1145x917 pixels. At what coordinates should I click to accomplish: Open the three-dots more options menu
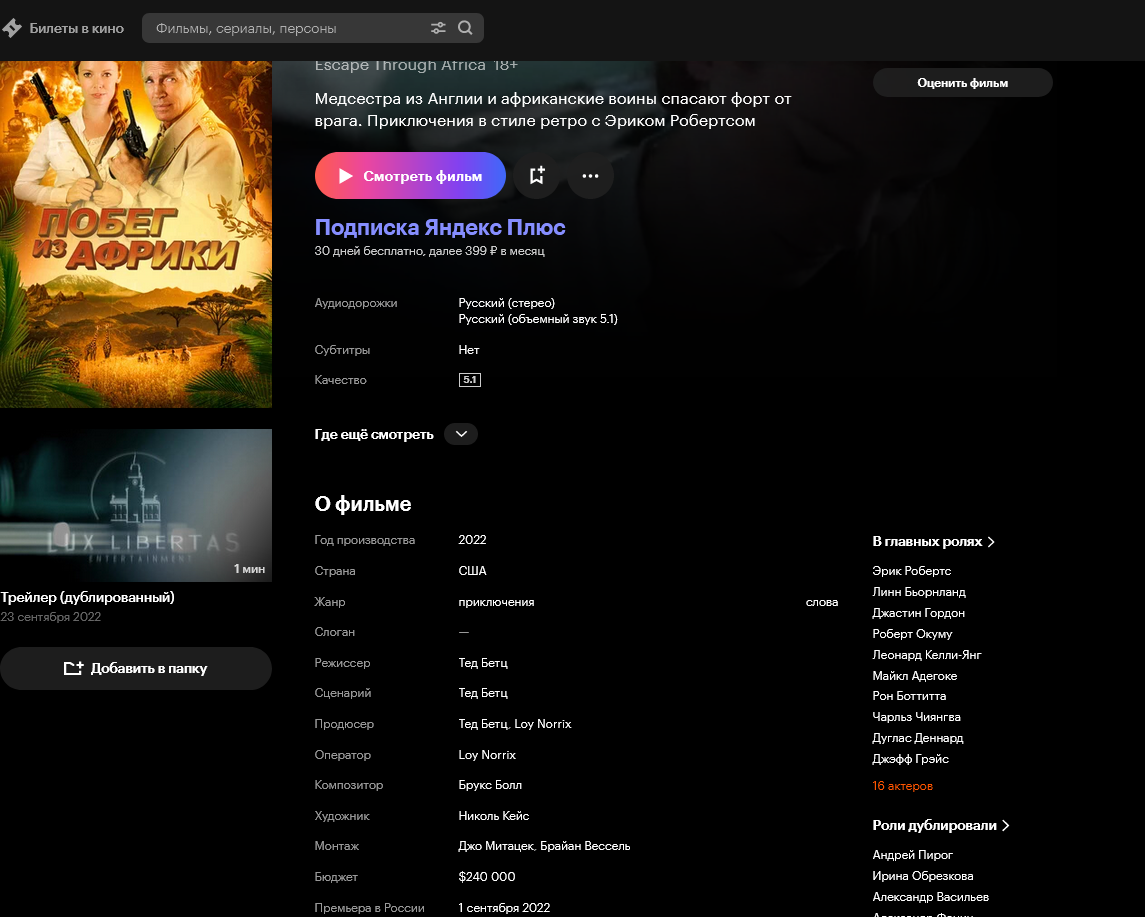click(590, 175)
